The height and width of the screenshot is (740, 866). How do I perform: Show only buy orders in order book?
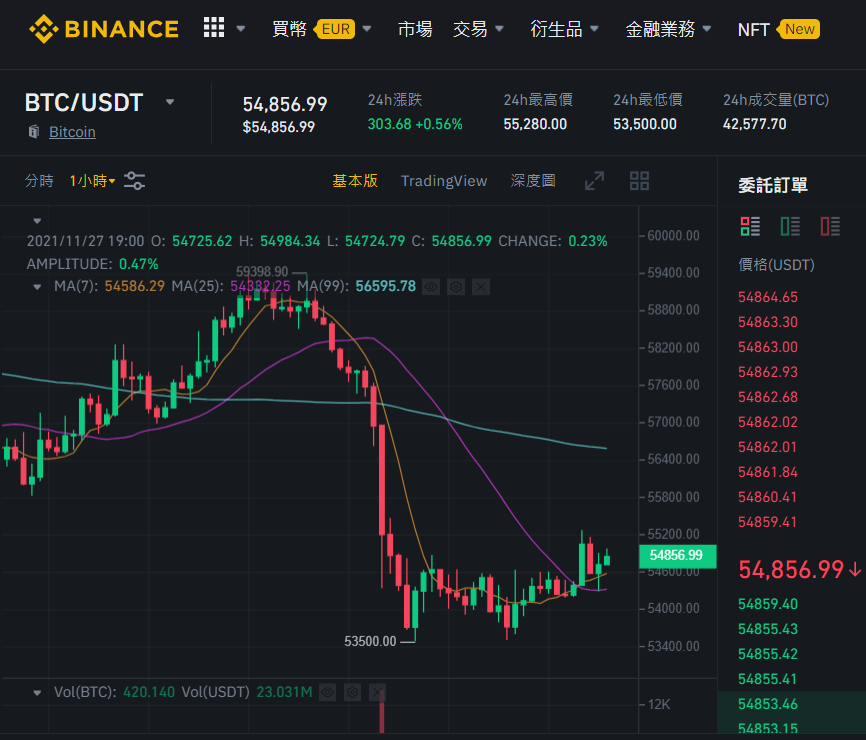click(x=790, y=226)
